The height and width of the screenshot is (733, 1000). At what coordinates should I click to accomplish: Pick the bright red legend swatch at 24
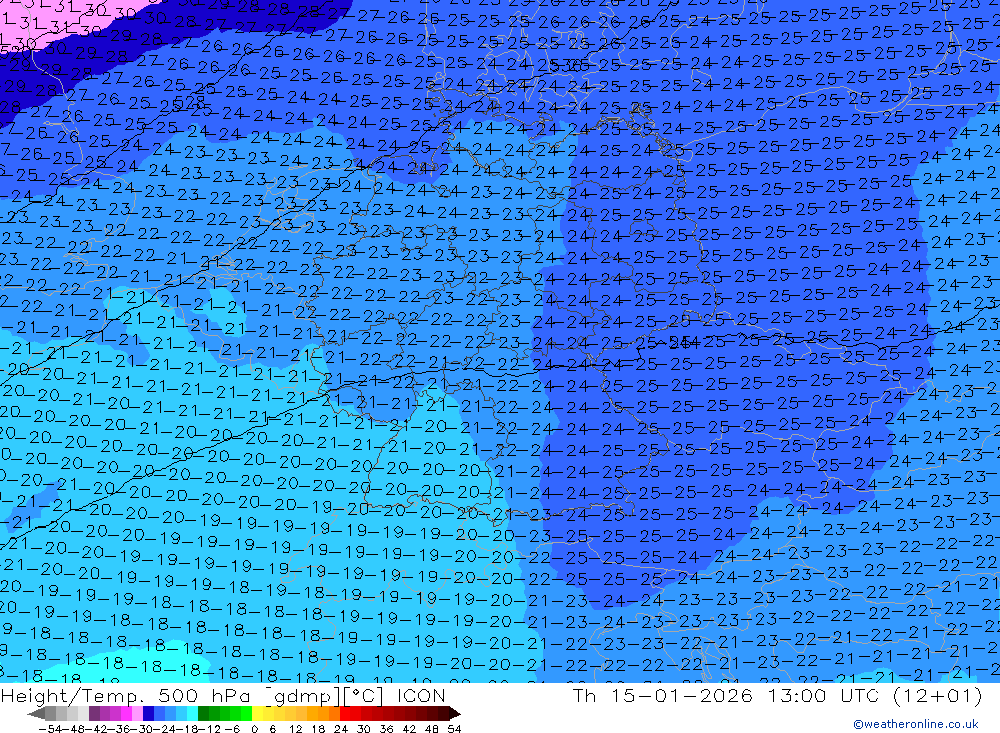[x=345, y=714]
